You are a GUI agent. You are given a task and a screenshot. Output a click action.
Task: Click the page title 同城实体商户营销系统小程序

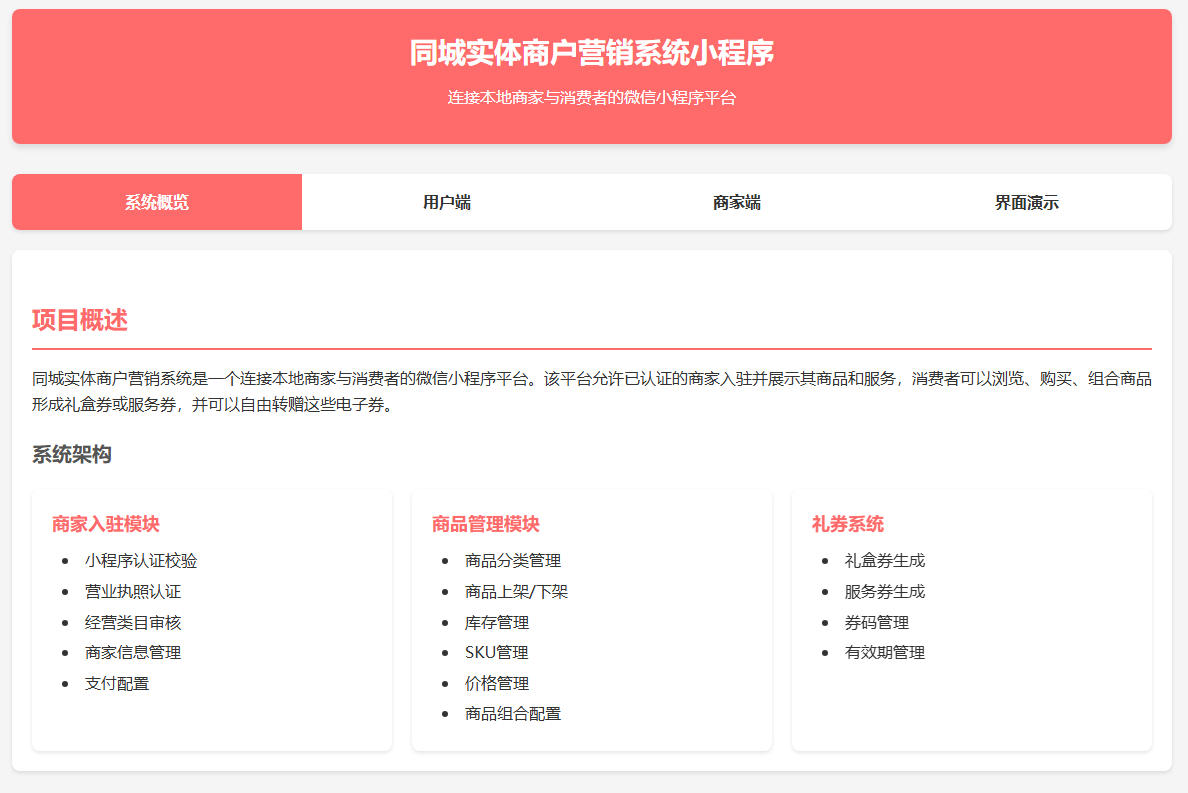pos(591,53)
